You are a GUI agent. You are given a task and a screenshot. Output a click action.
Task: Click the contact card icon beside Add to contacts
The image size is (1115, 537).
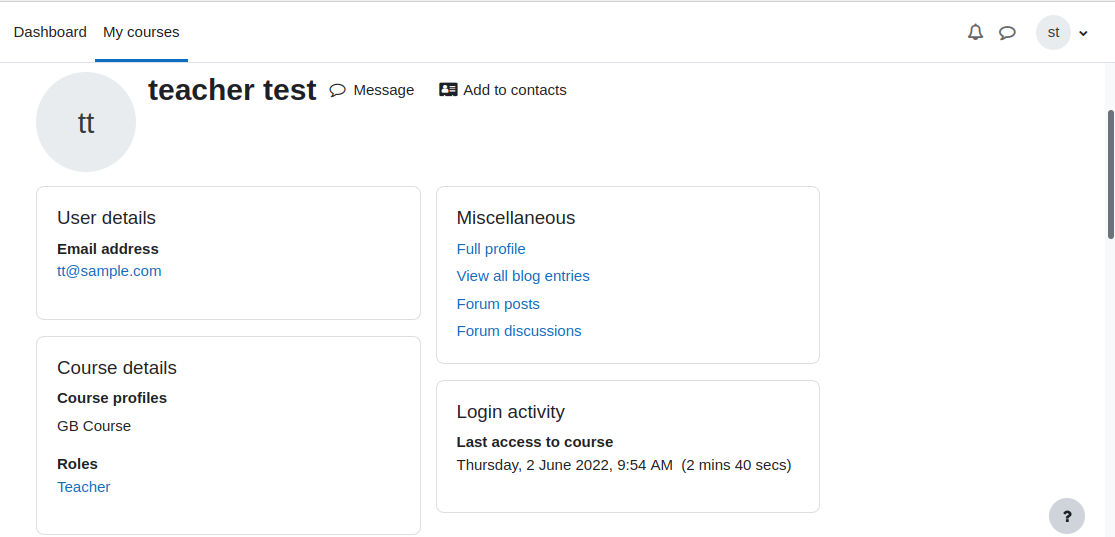[x=448, y=90]
